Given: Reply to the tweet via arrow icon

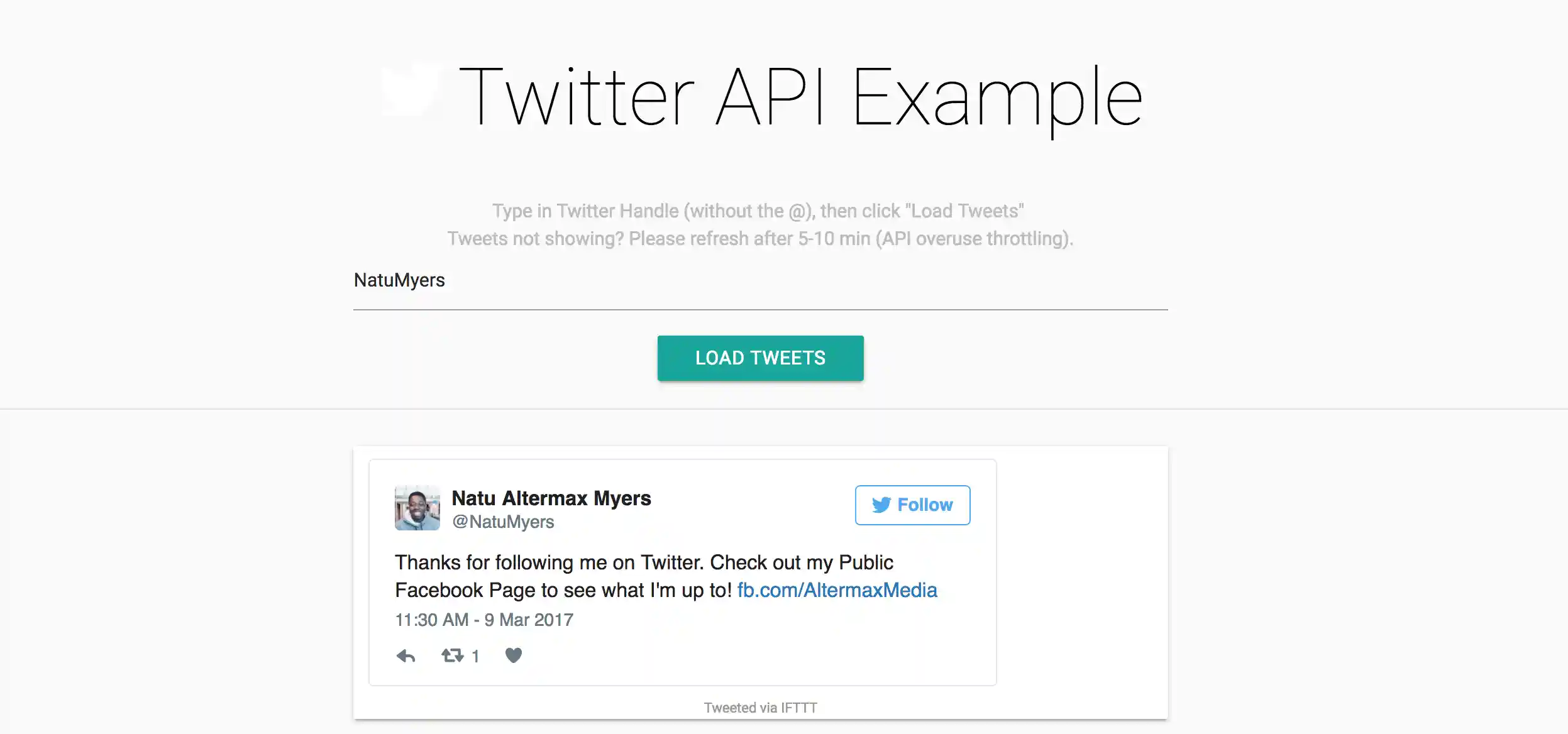Looking at the screenshot, I should pos(406,656).
